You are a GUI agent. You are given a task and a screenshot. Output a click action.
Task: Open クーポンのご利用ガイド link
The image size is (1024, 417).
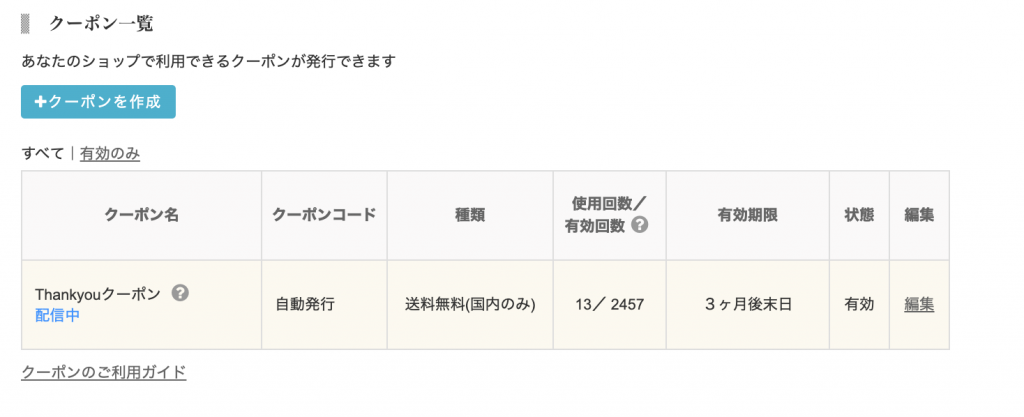coord(104,373)
